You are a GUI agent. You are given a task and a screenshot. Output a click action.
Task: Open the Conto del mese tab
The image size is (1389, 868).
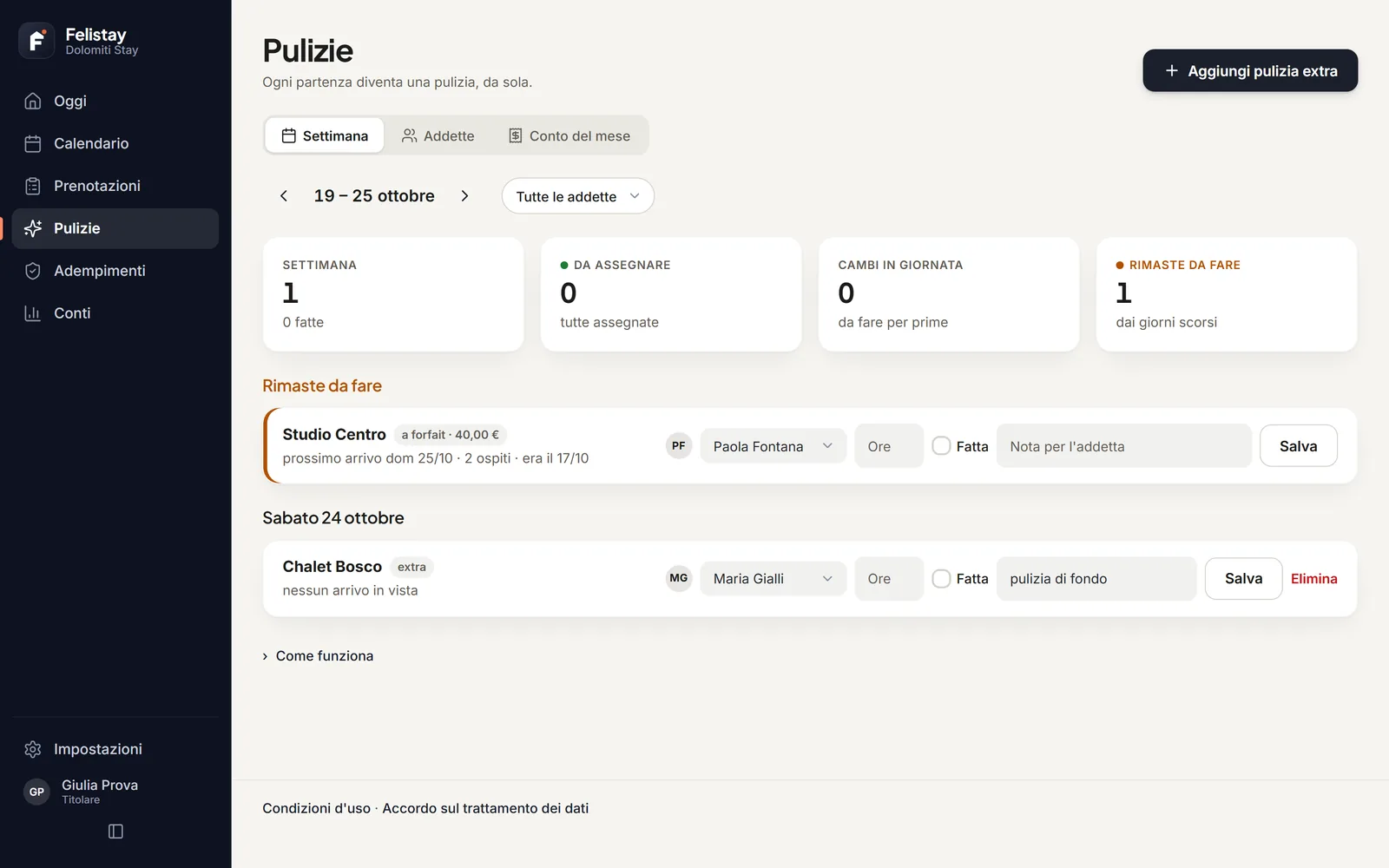(x=569, y=135)
